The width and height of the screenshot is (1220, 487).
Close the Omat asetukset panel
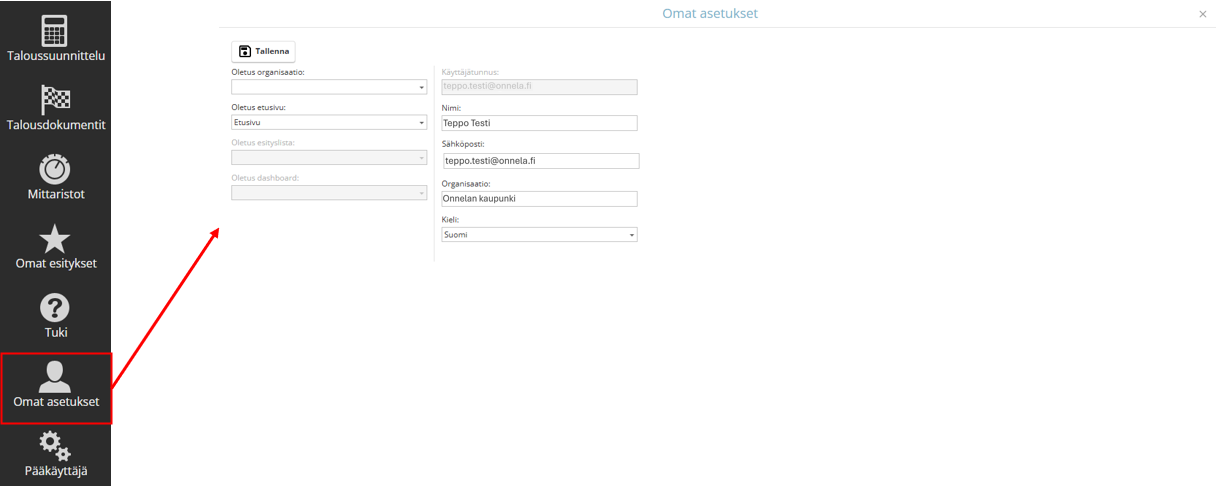click(x=1202, y=14)
